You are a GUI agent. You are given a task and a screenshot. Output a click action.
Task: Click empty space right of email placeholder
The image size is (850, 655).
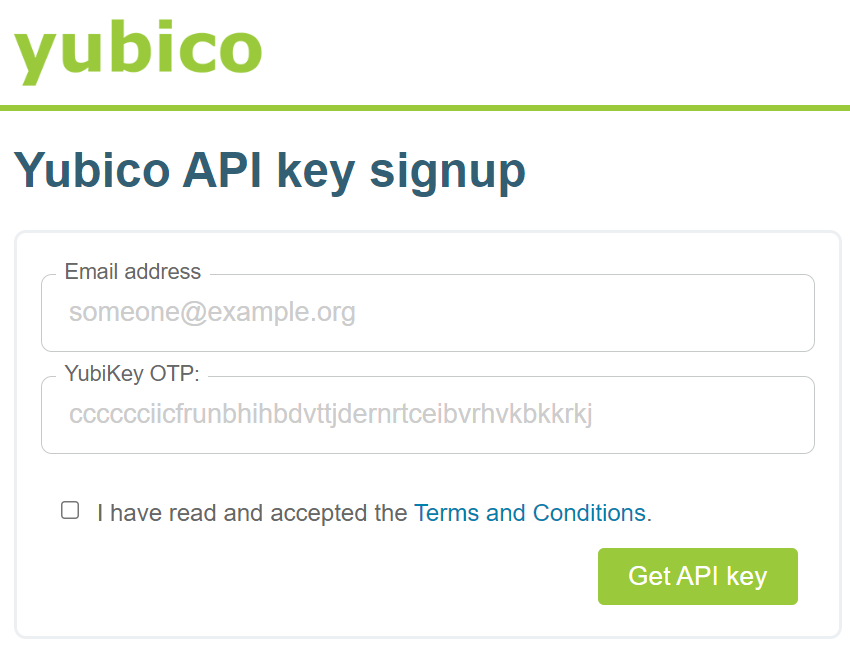tap(585, 312)
